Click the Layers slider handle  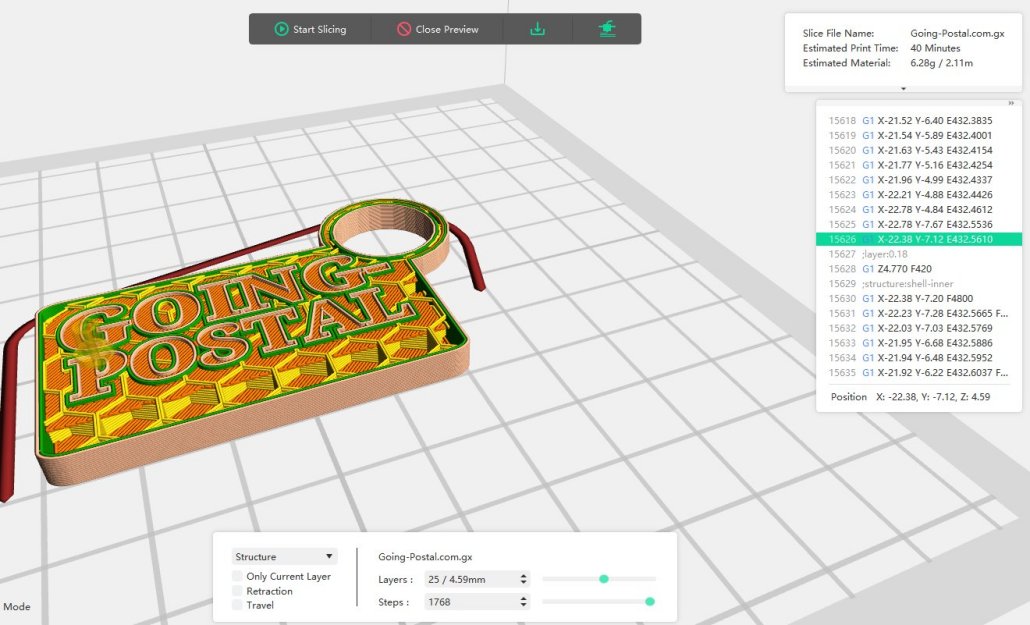[x=603, y=578]
